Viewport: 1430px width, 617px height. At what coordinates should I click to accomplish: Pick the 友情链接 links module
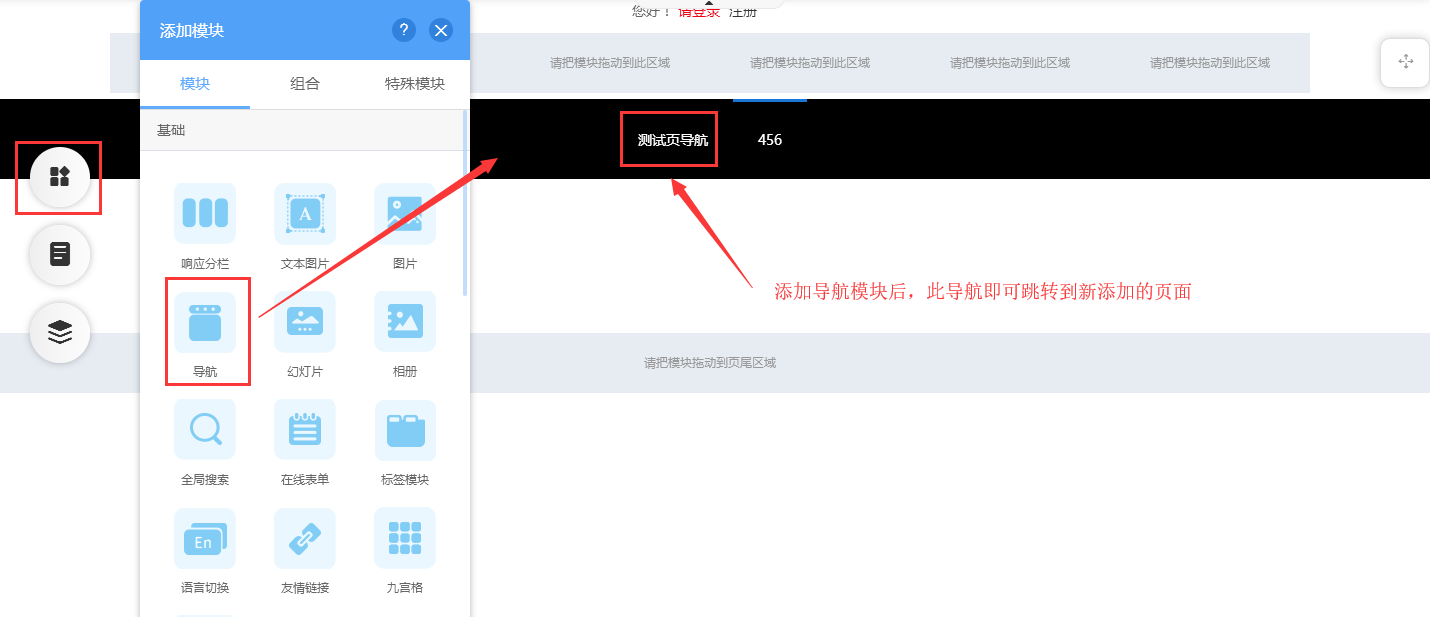click(x=305, y=538)
